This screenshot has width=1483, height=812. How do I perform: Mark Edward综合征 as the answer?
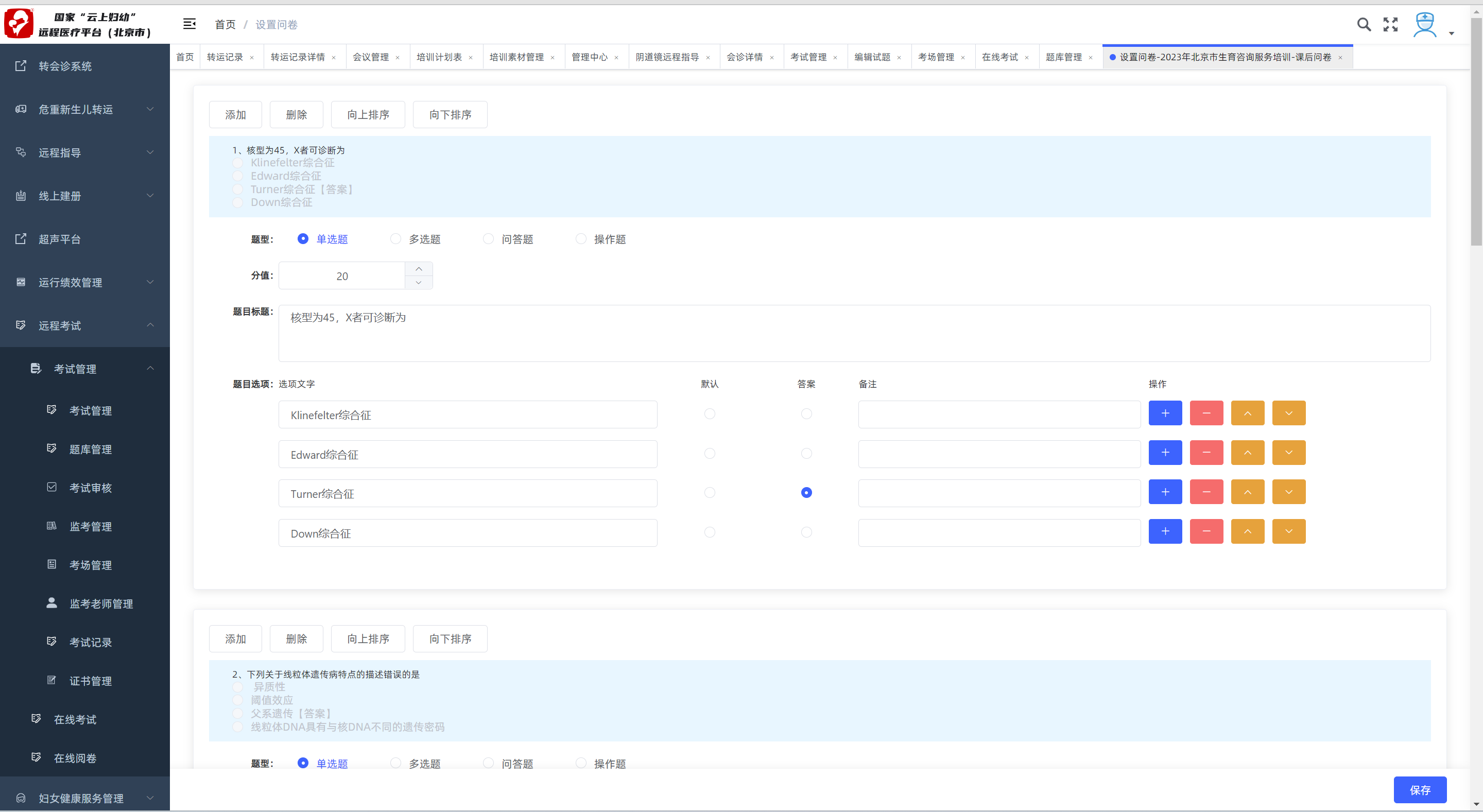[x=806, y=454]
